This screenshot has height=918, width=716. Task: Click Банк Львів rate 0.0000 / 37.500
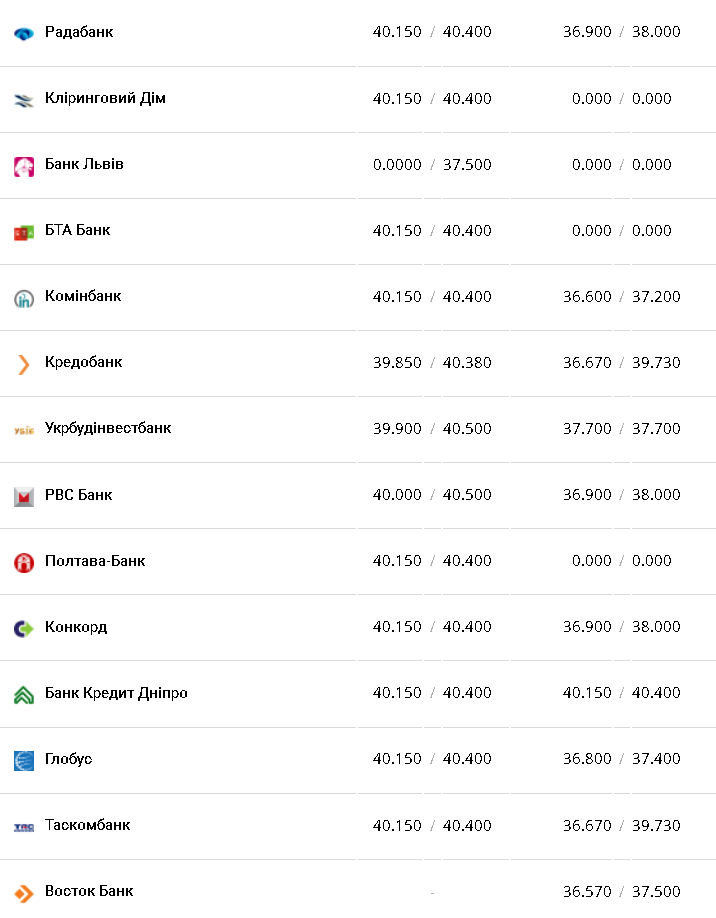(x=432, y=164)
